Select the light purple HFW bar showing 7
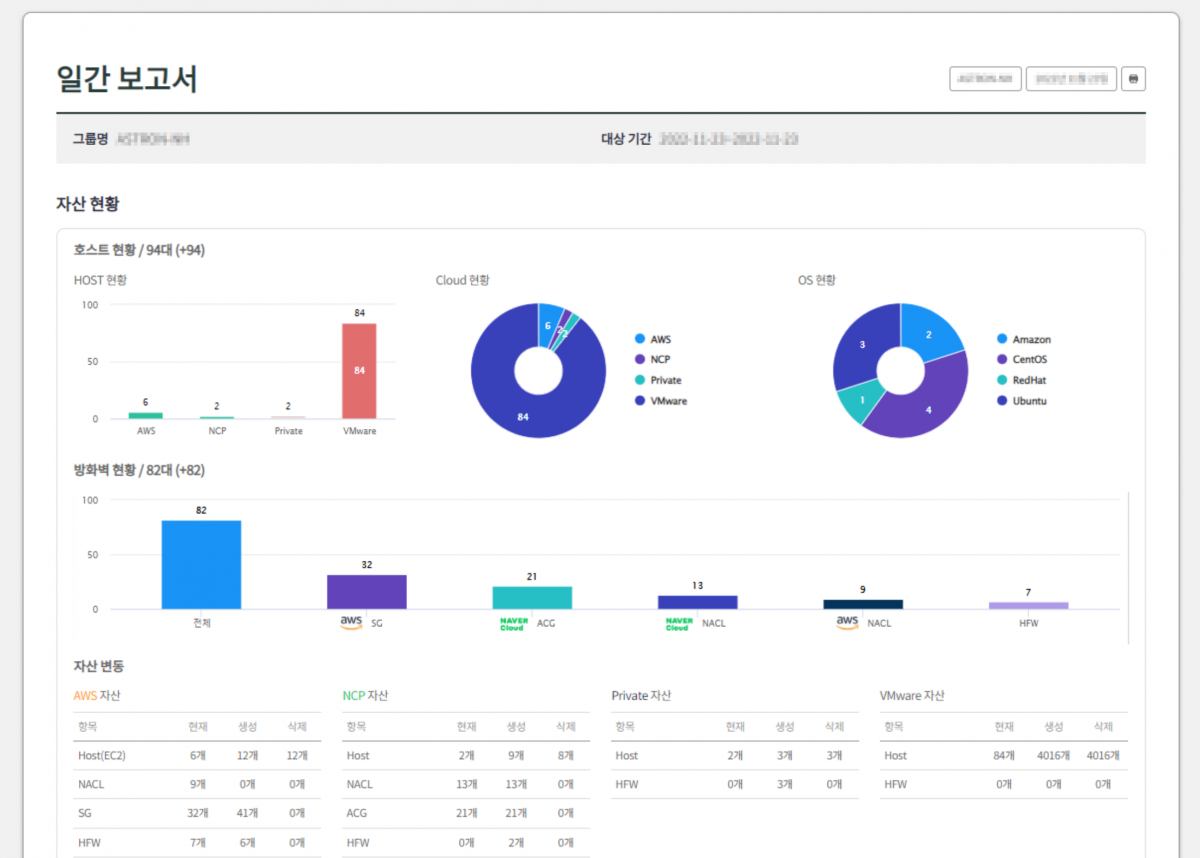The image size is (1200, 858). click(1028, 605)
